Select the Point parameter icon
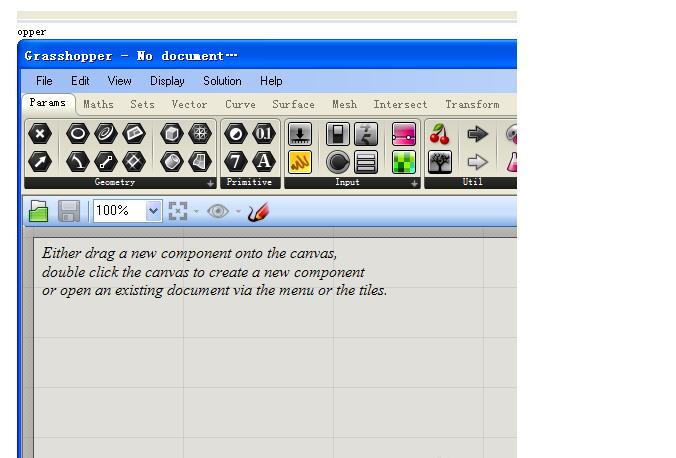This screenshot has height=458, width=676. [39, 134]
